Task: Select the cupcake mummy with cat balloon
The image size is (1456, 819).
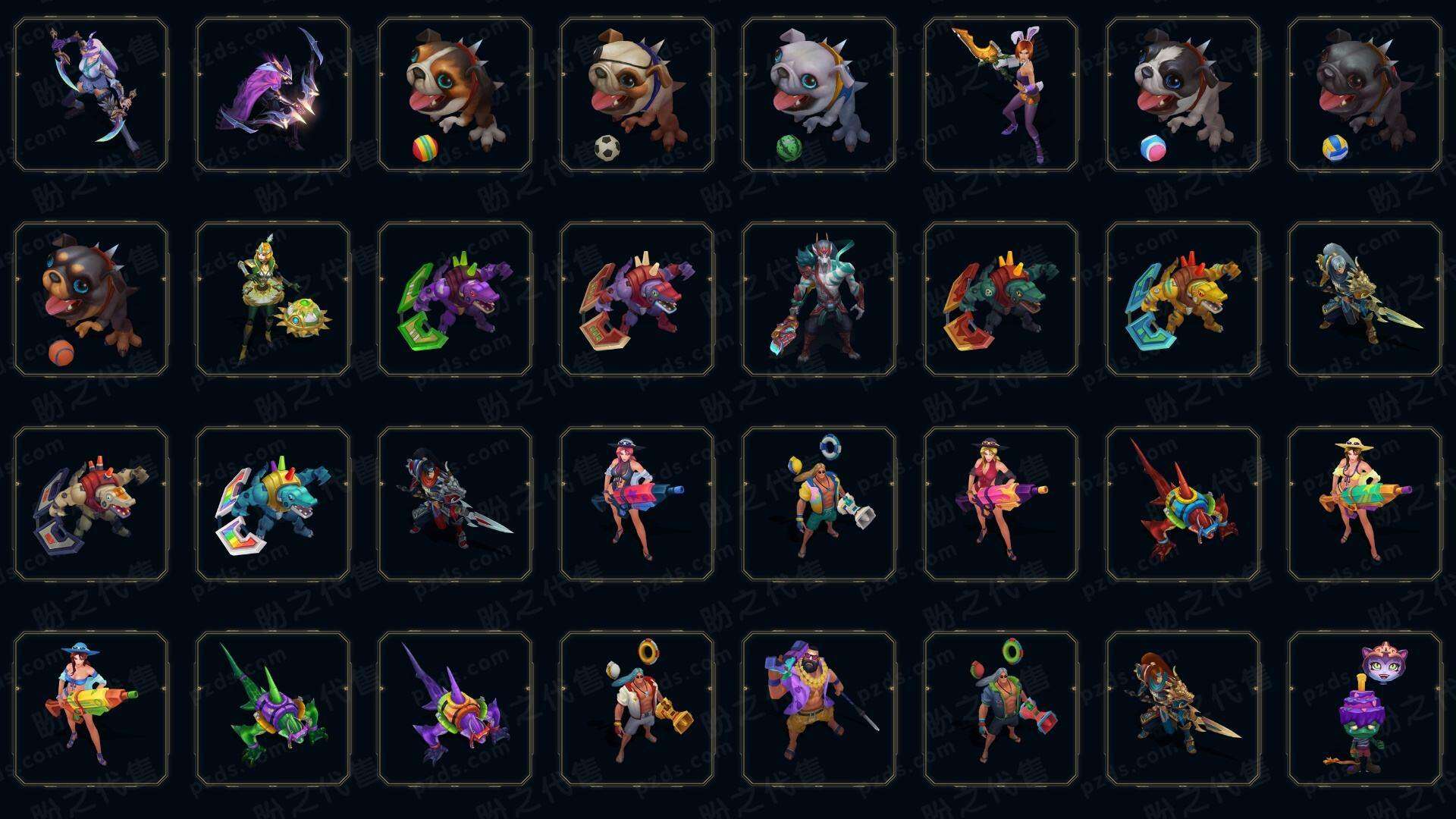Action: [x=1365, y=708]
